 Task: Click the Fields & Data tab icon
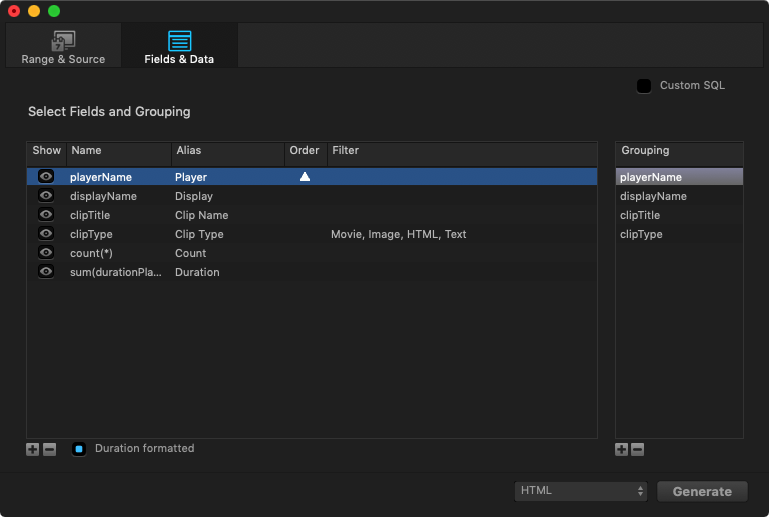point(180,41)
